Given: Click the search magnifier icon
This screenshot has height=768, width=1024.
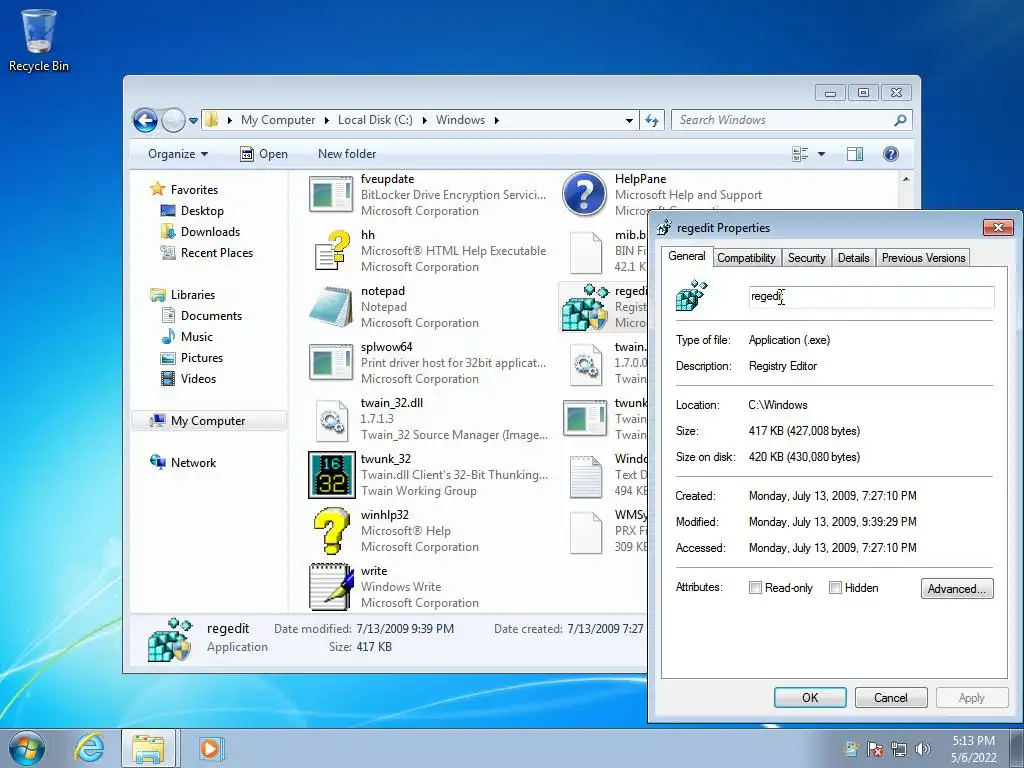Looking at the screenshot, I should click(x=900, y=120).
